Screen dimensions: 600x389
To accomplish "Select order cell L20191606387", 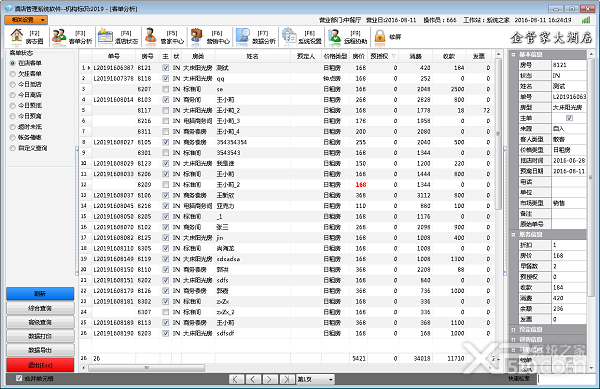I will click(x=114, y=68).
